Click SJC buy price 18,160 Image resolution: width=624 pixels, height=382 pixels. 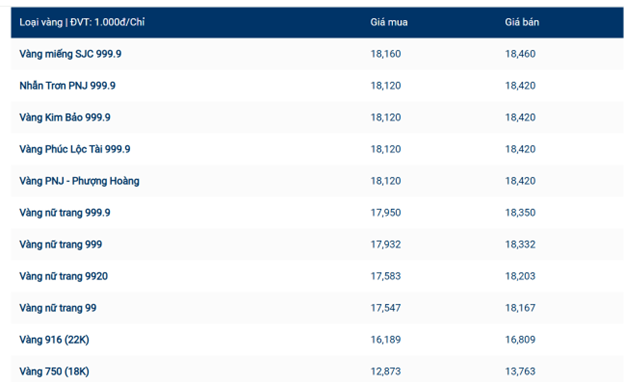click(x=386, y=54)
